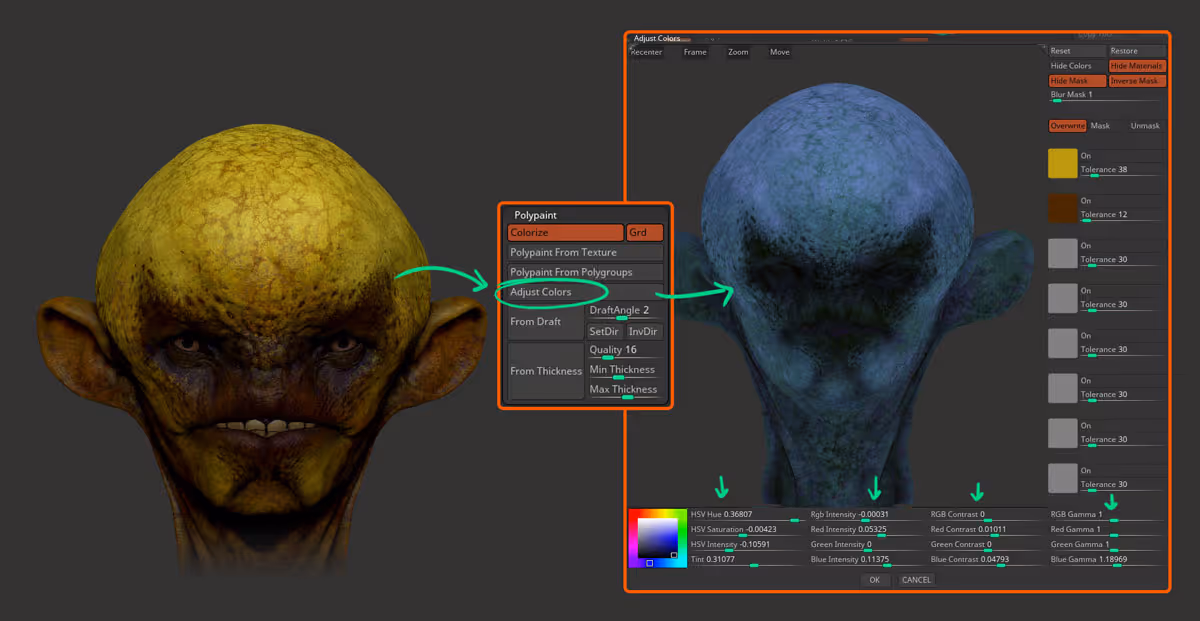Adjust the Rgb Intensity slider
The width and height of the screenshot is (1200, 621).
coord(867,516)
